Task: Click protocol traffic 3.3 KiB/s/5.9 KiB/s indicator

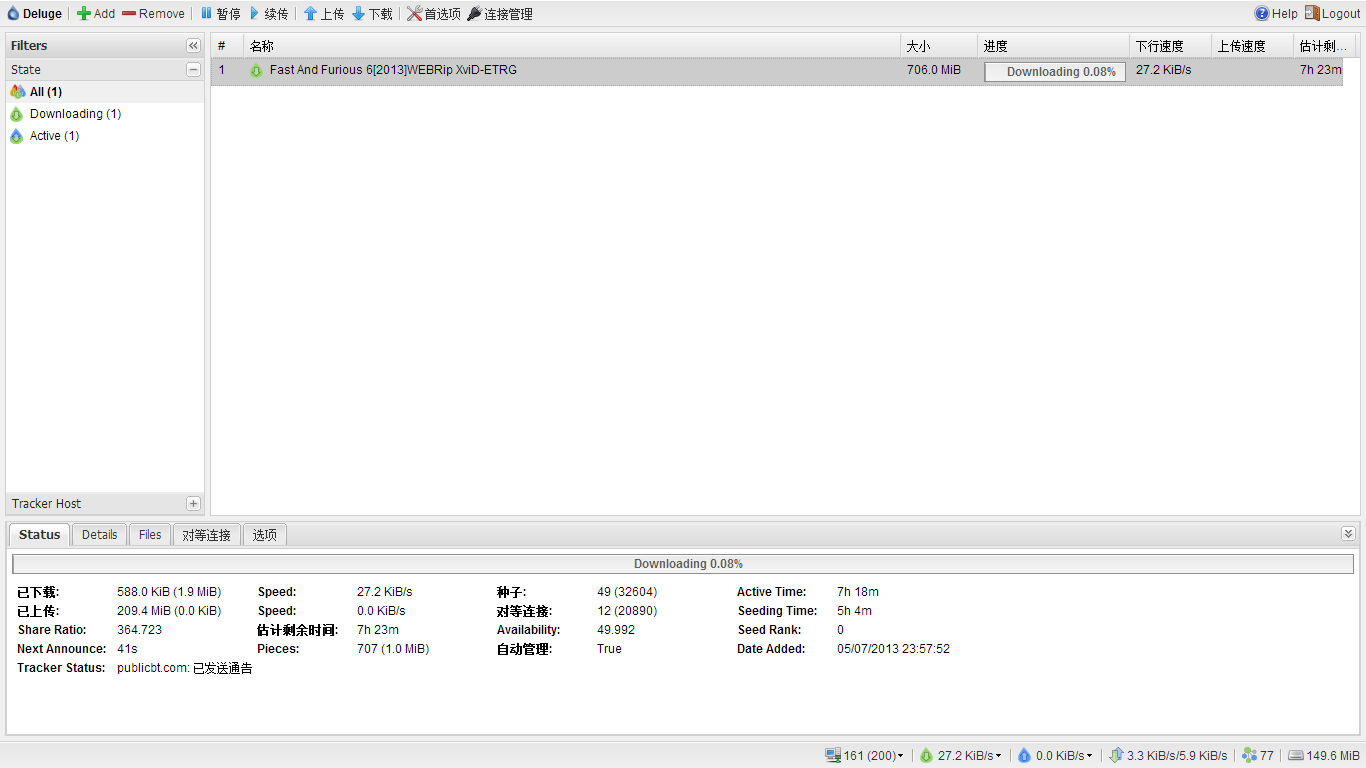Action: tap(1168, 756)
